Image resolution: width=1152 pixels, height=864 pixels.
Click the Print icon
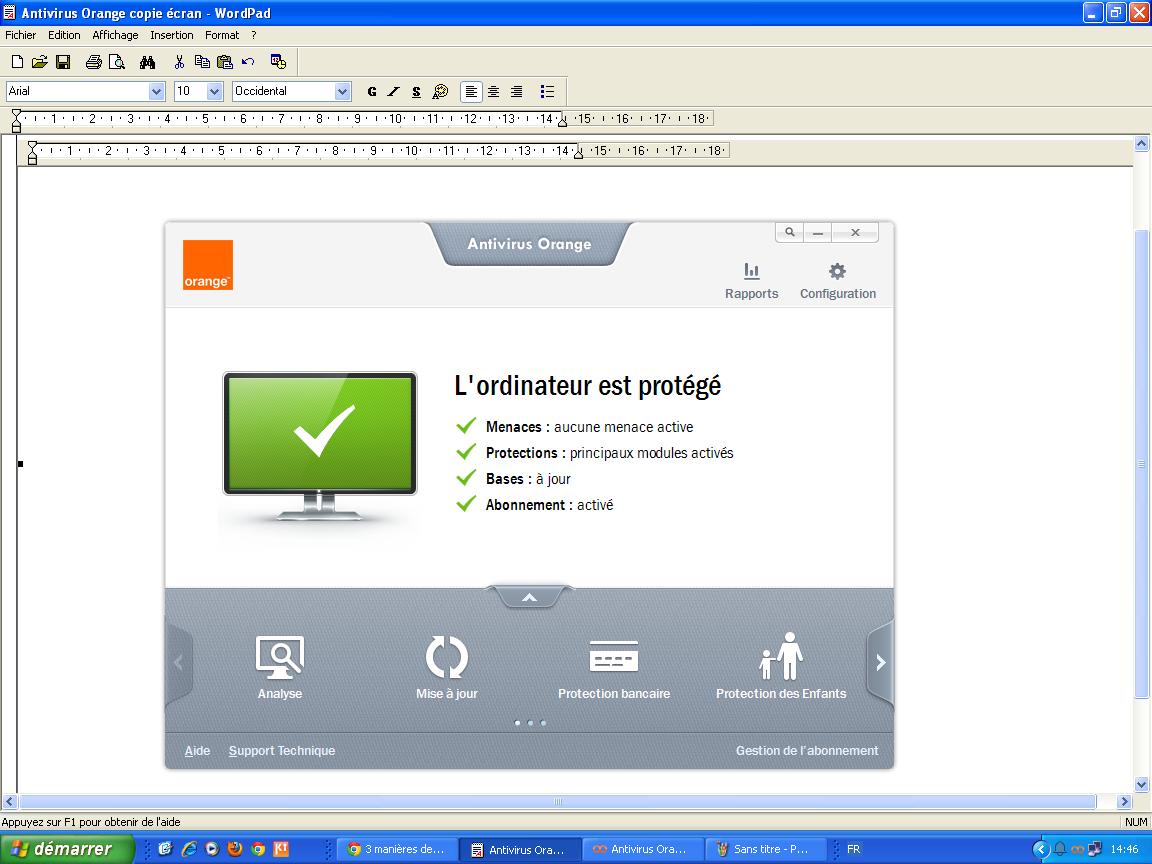coord(93,62)
